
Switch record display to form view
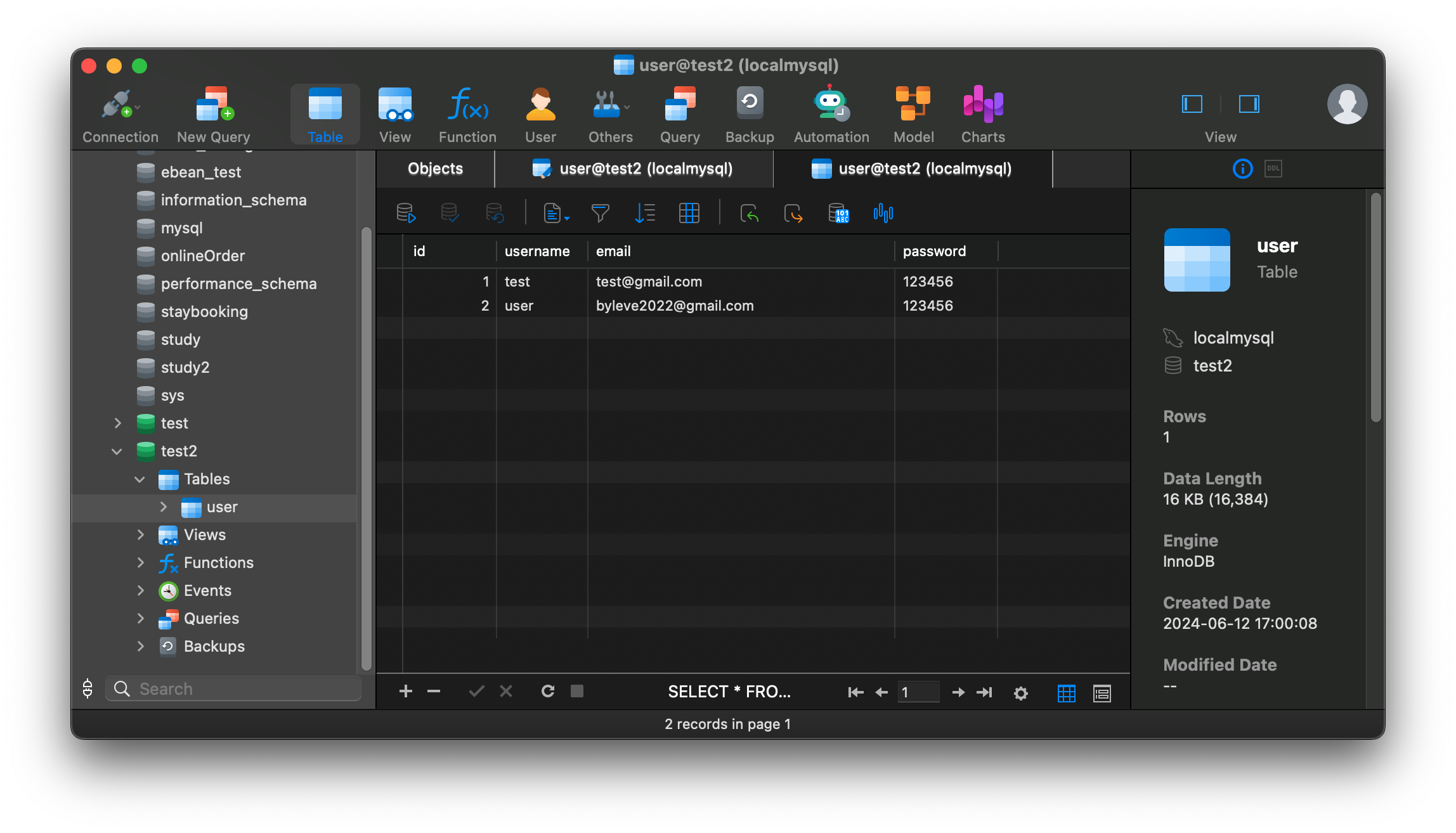tap(1102, 693)
